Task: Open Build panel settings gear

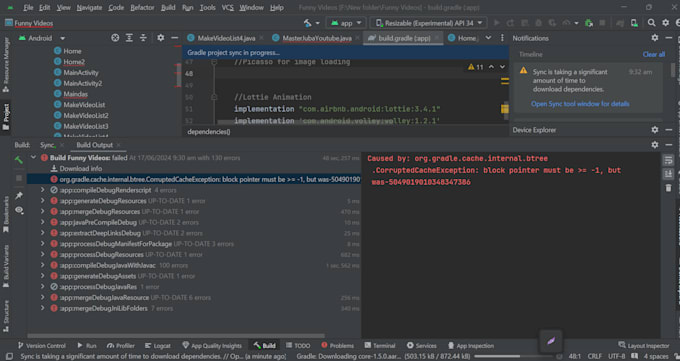Action: pos(655,145)
